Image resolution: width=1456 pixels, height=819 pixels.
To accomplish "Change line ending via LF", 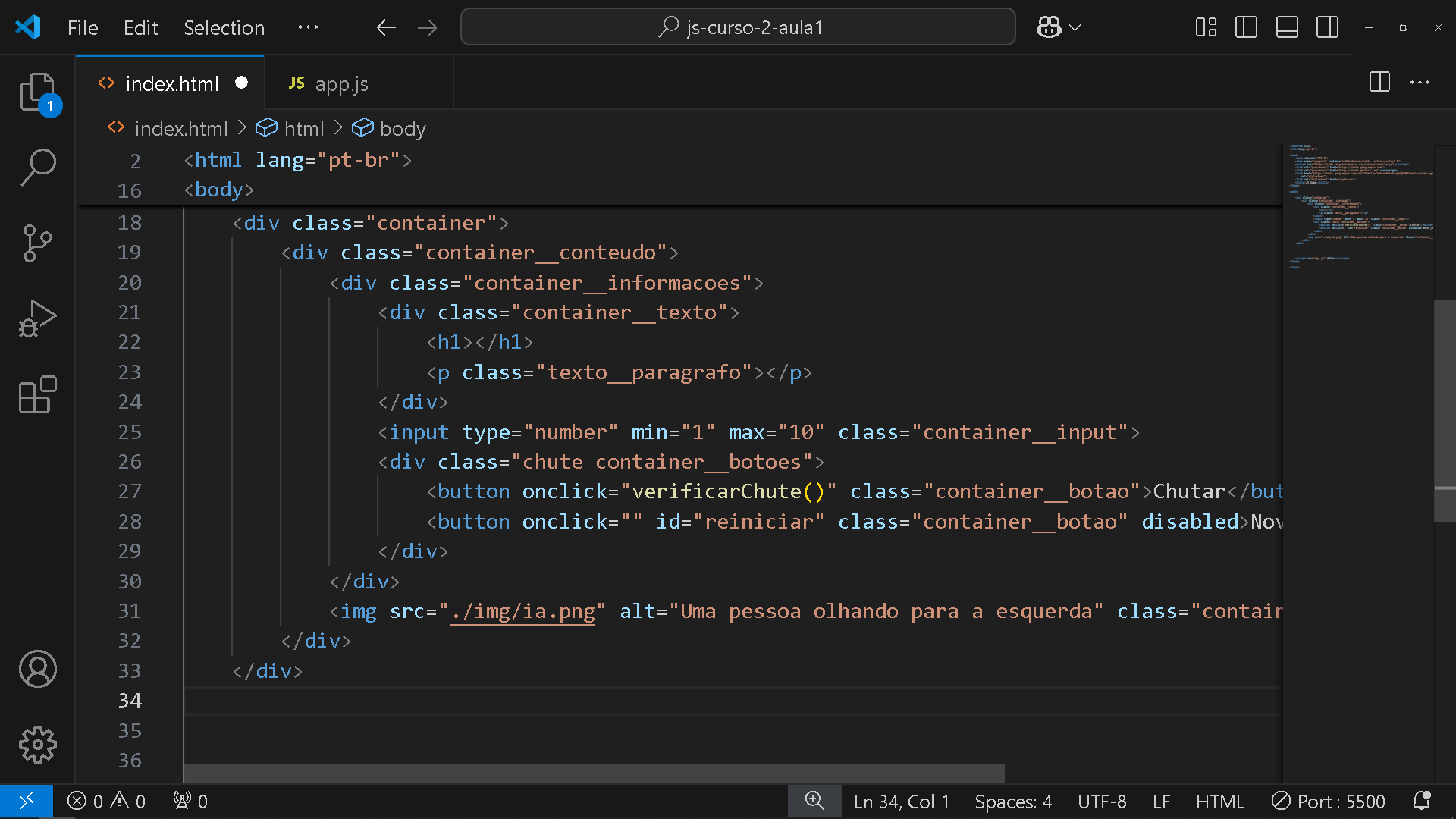I will tap(1161, 802).
